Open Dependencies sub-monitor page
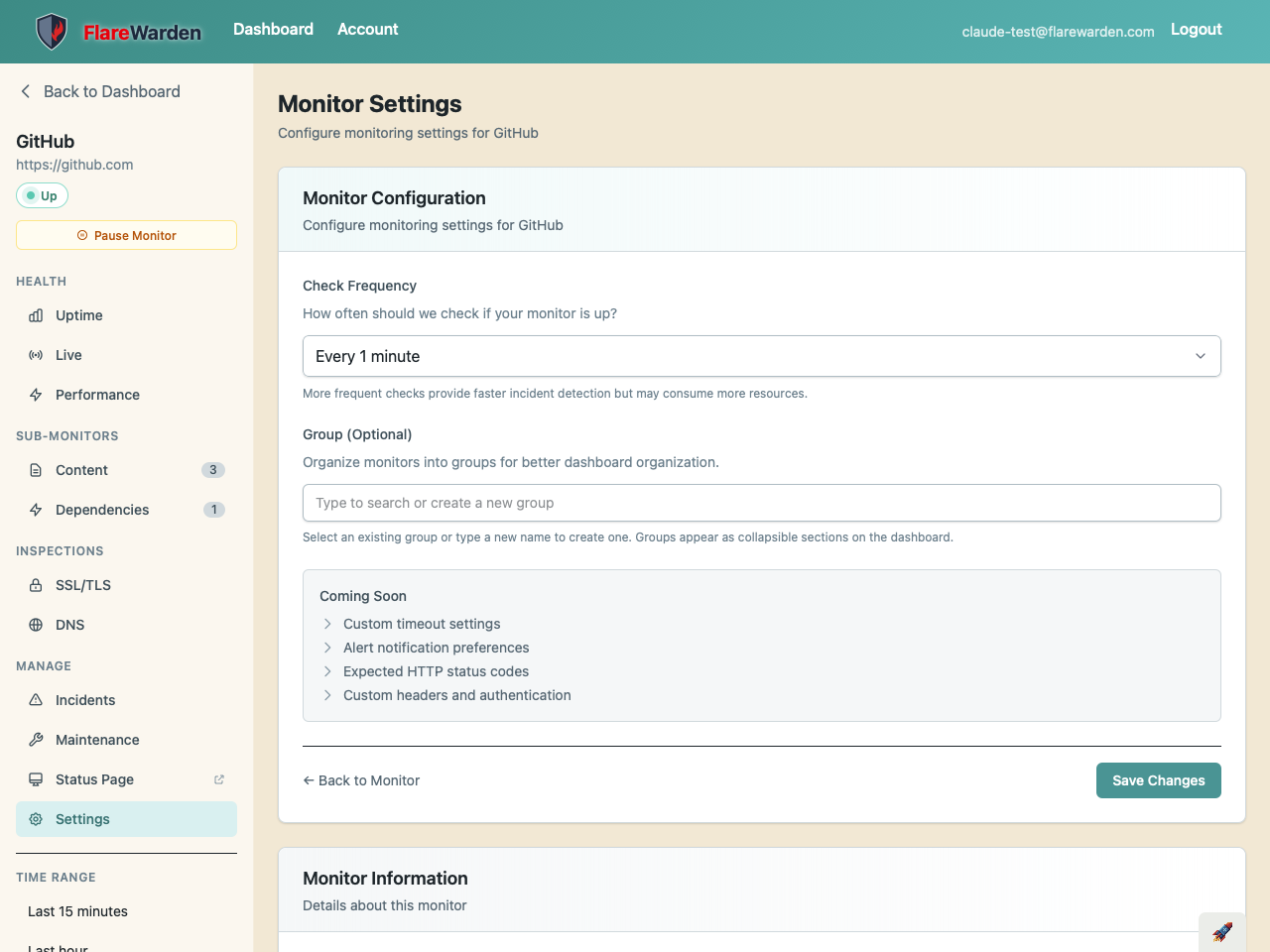 (102, 510)
